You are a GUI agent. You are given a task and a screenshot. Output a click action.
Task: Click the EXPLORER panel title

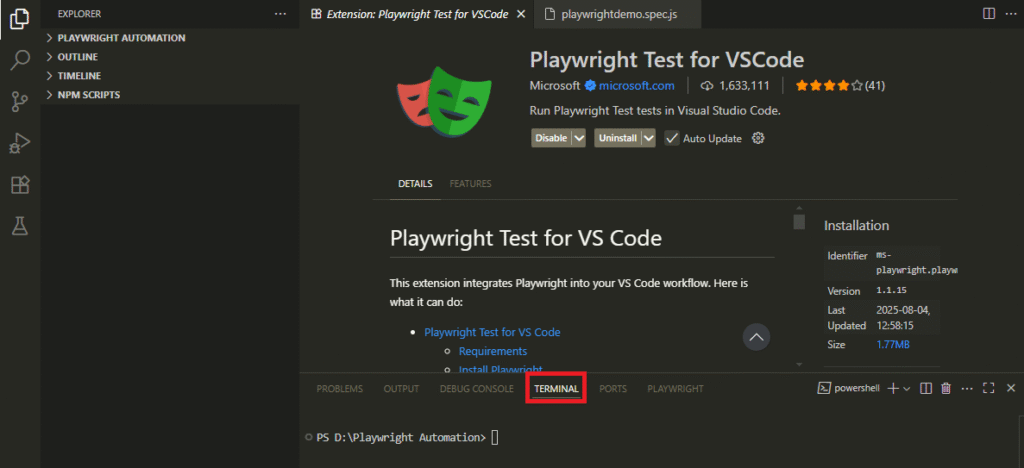pyautogui.click(x=79, y=14)
